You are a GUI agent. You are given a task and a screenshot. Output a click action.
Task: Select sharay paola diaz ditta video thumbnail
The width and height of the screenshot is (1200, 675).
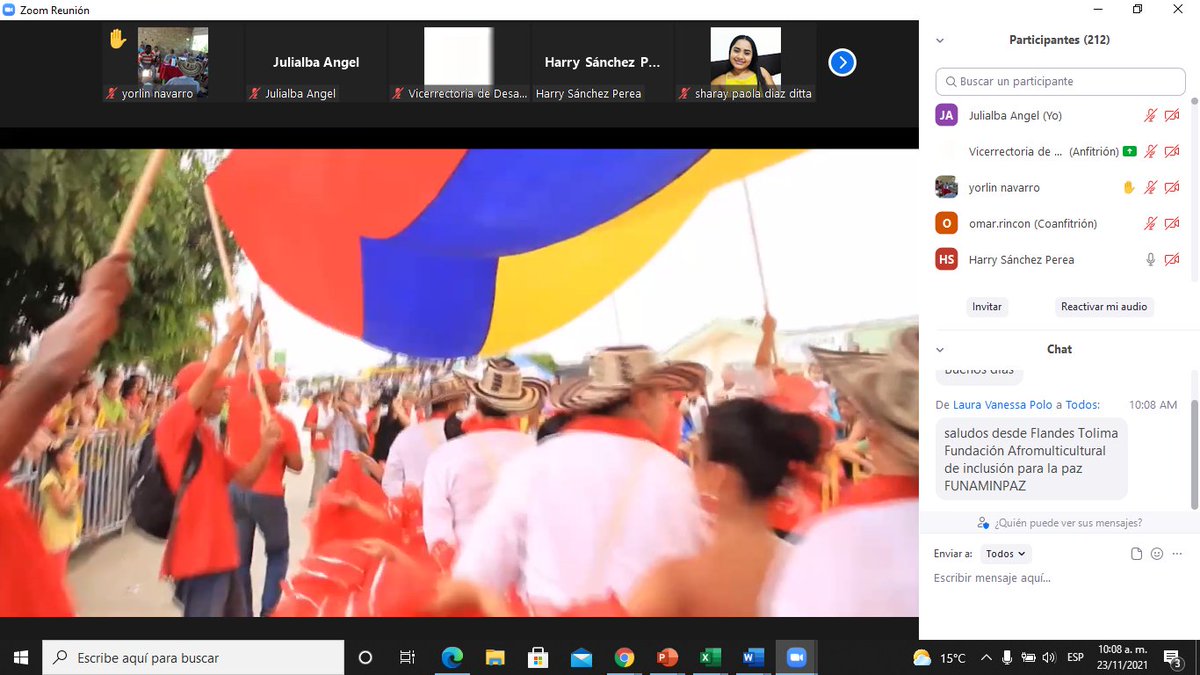tap(746, 62)
